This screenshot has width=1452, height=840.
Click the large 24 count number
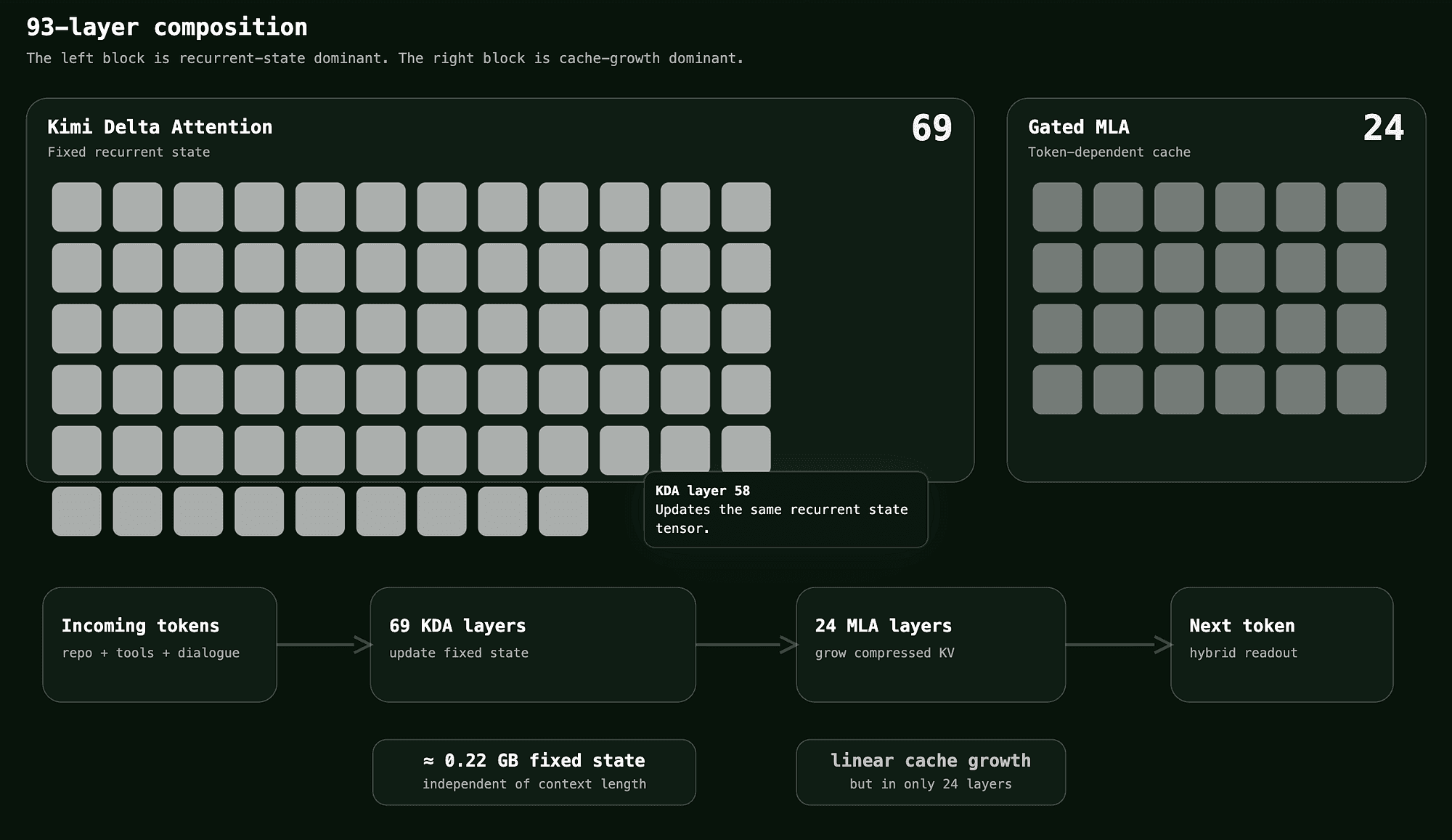[1384, 128]
